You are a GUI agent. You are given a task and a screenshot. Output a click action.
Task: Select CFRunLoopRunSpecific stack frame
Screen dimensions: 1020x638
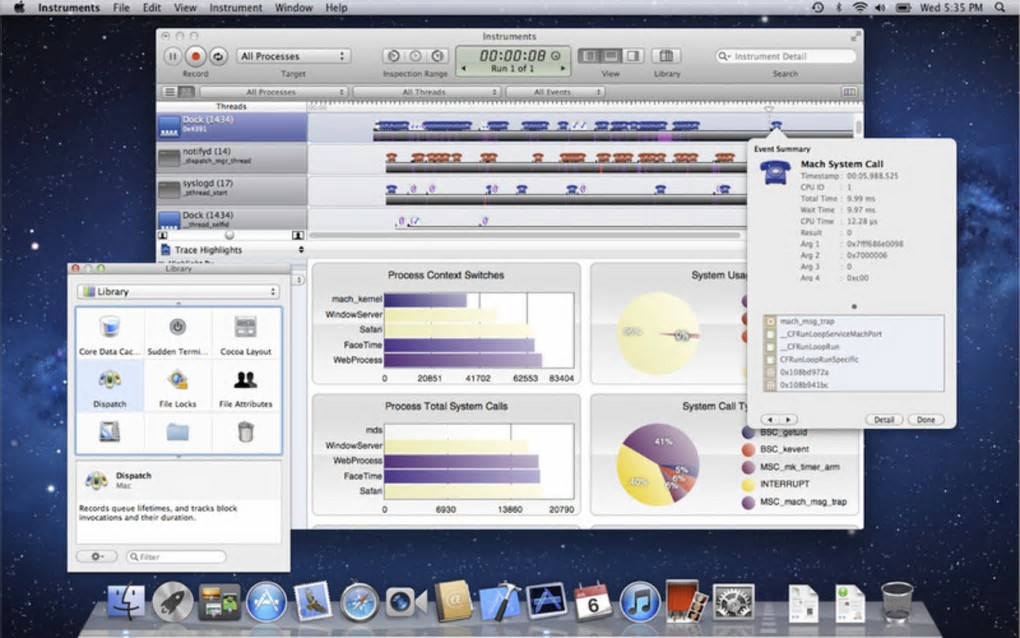point(853,359)
